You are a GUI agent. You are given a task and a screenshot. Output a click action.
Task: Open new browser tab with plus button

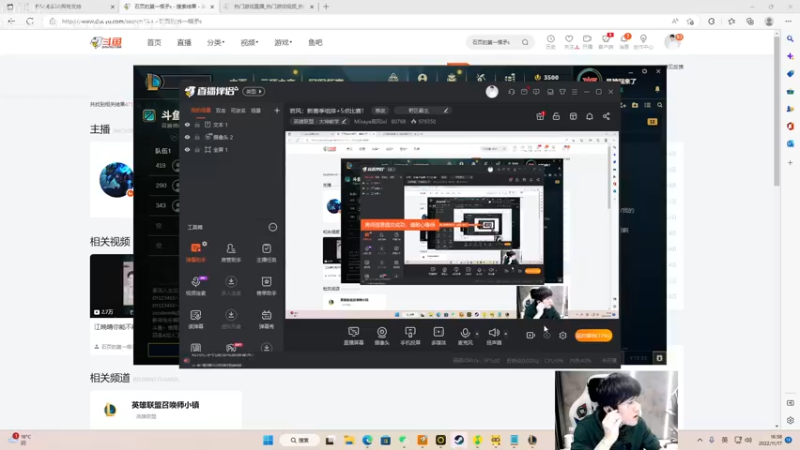326,7
